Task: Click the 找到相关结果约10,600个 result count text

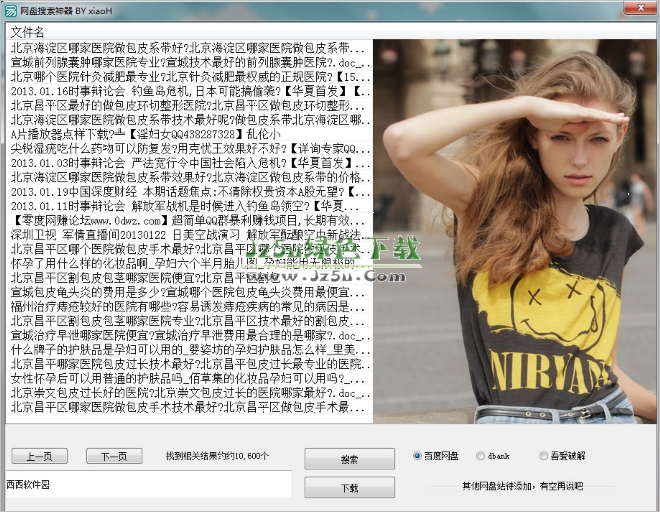Action: [x=217, y=456]
